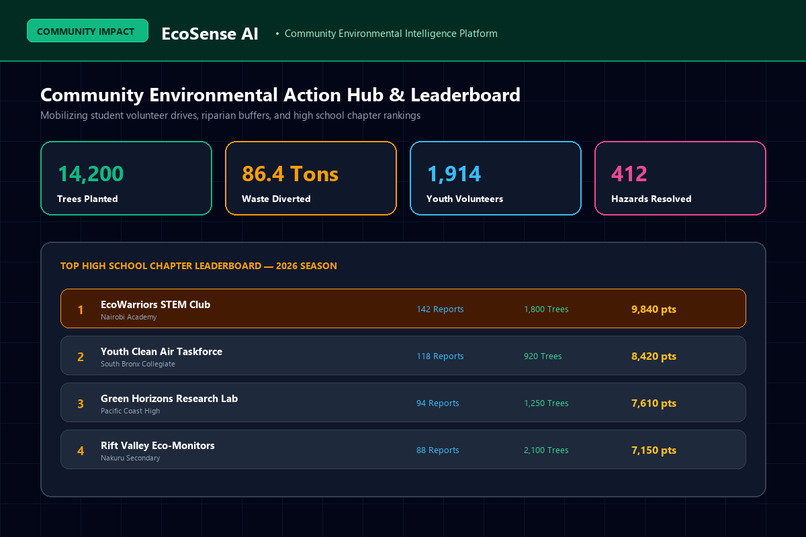Click the 1,914 volunteers value
This screenshot has height=537, width=806.
(454, 174)
